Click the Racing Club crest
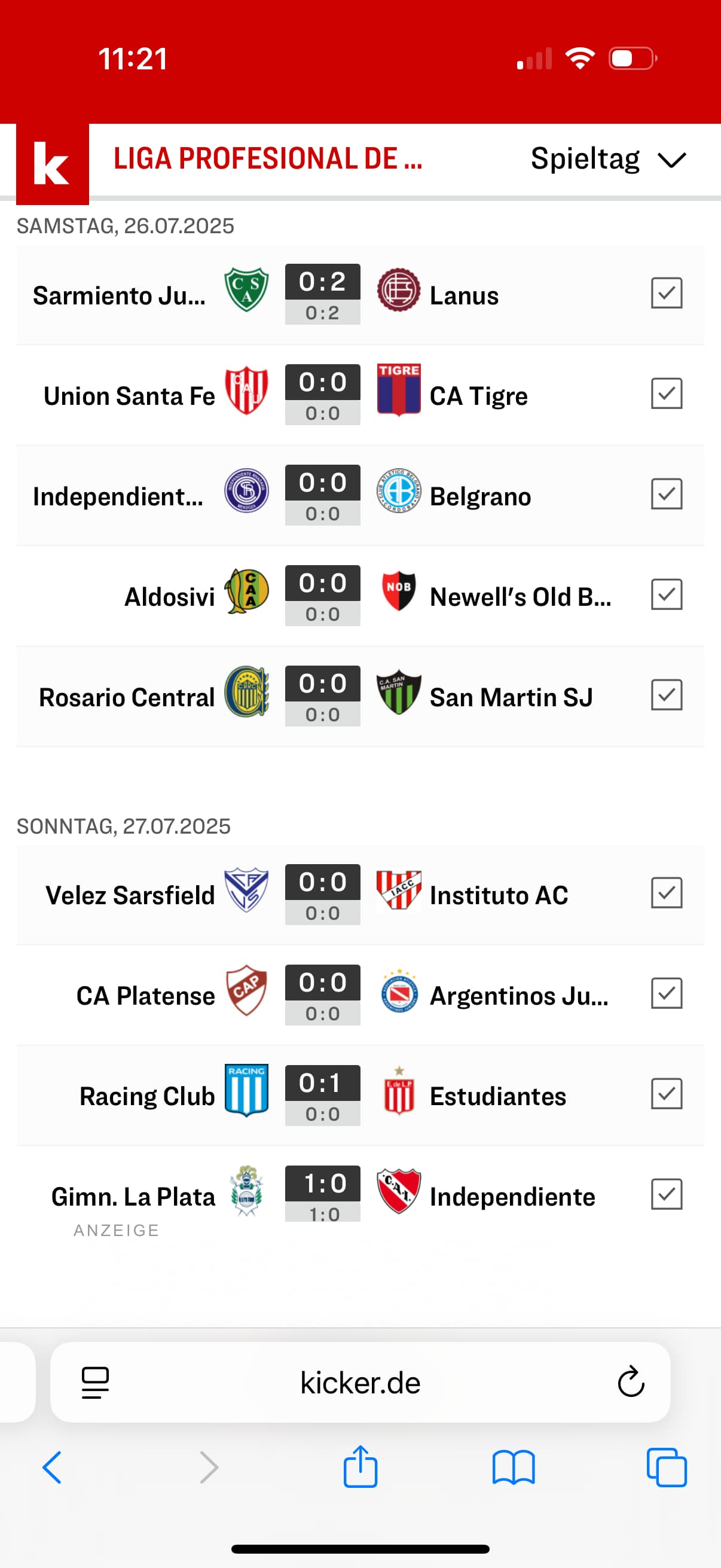The height and width of the screenshot is (1568, 721). (246, 1090)
